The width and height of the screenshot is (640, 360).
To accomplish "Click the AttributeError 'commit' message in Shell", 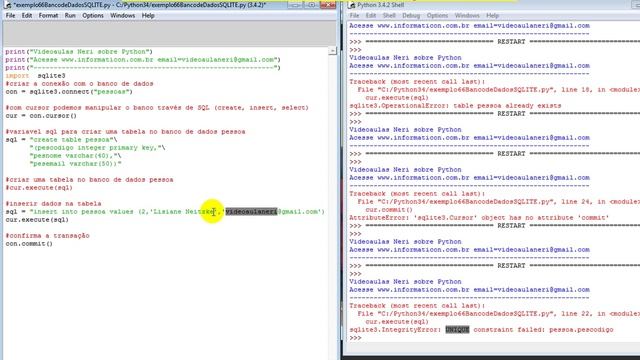I will 479,218.
